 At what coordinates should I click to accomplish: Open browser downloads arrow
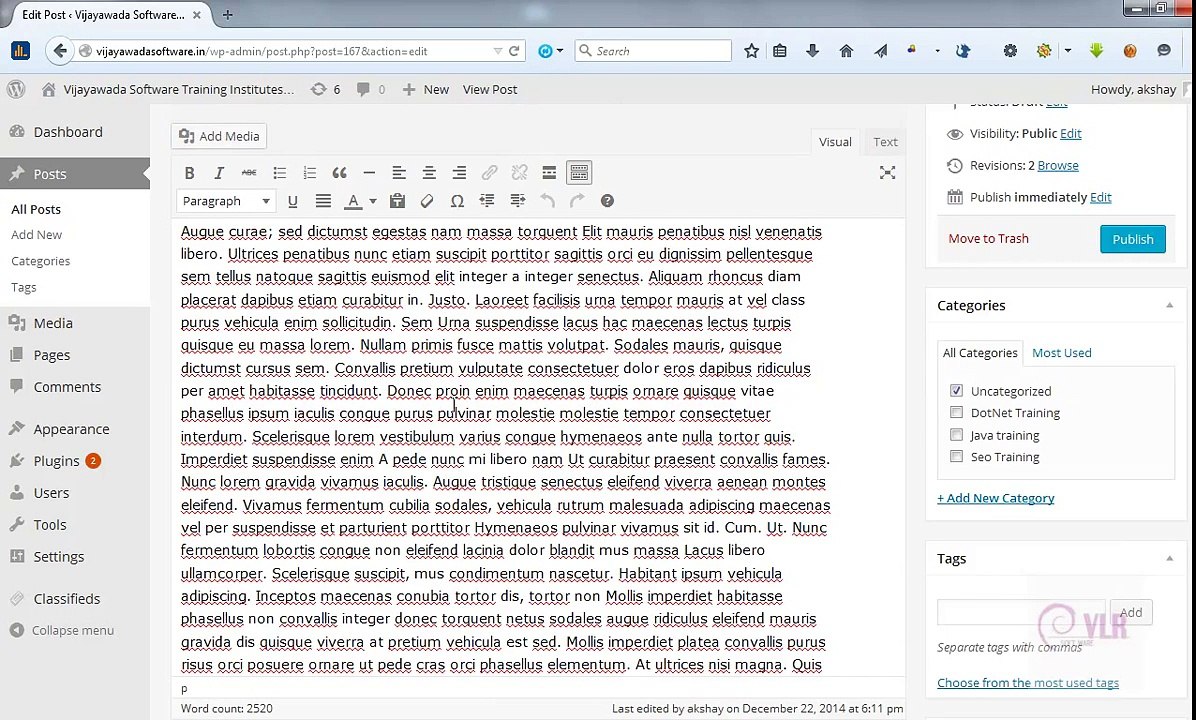[x=812, y=51]
